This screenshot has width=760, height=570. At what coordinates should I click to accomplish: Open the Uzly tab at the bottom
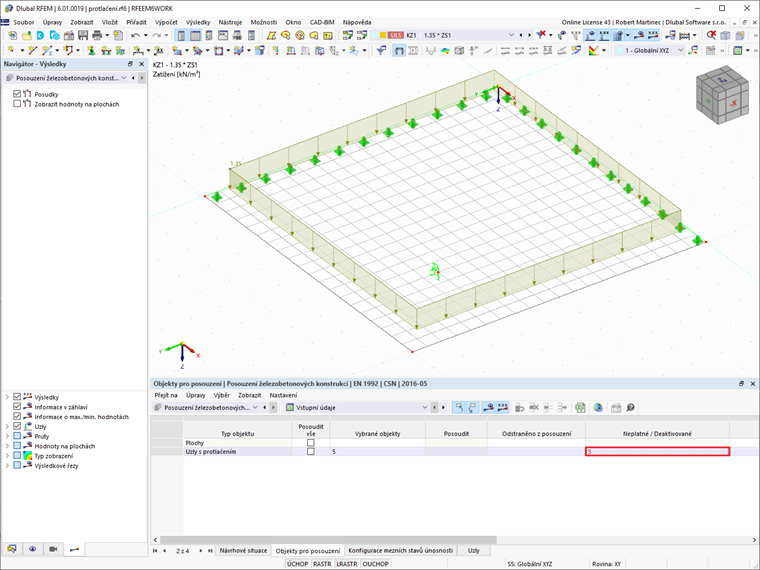click(x=474, y=551)
